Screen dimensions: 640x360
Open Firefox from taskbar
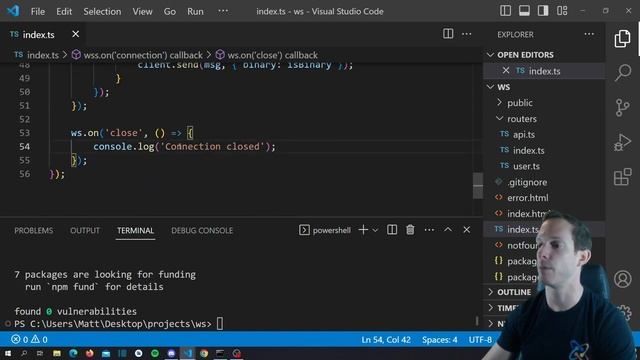pyautogui.click(x=89, y=353)
